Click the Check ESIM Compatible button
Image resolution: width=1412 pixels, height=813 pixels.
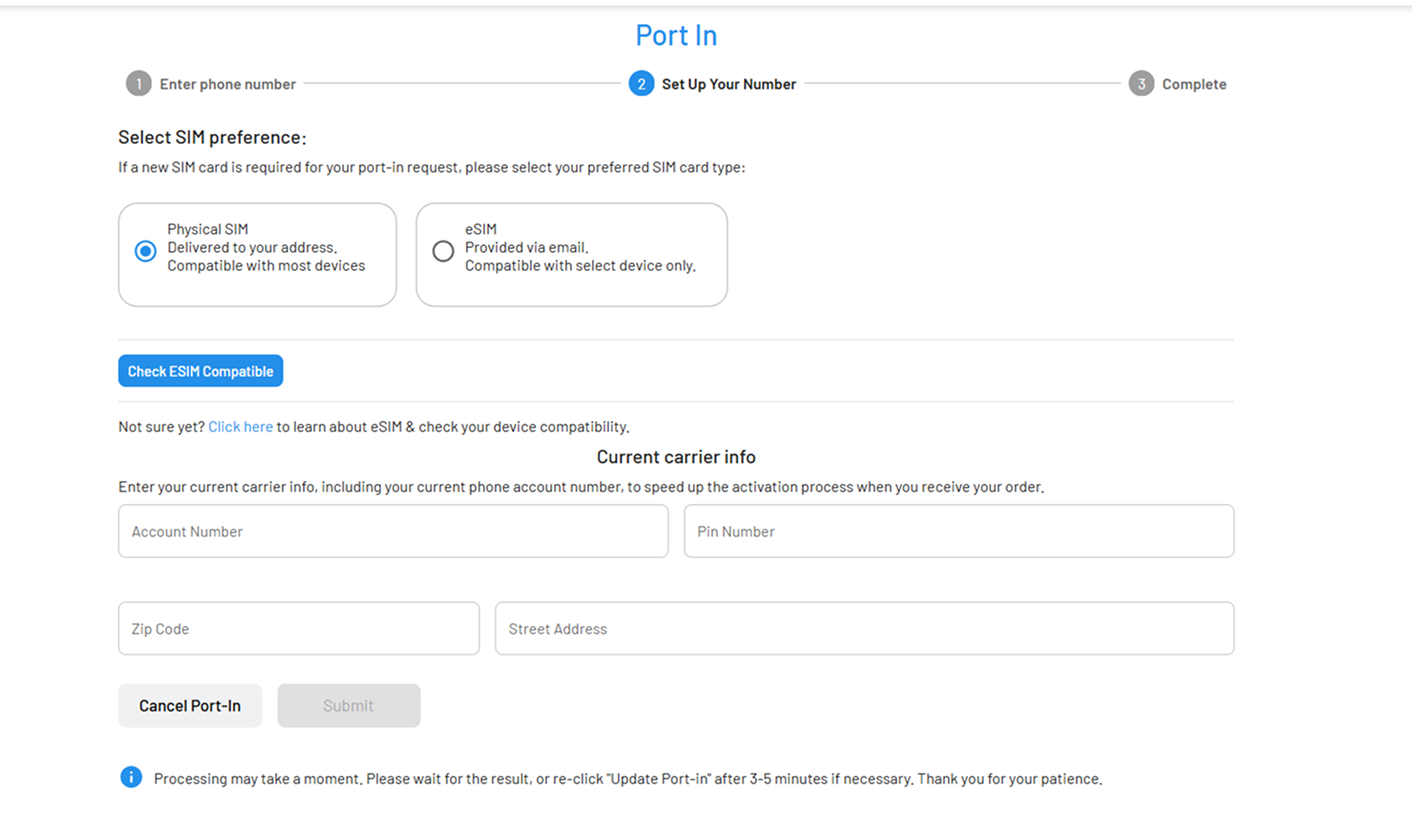(x=200, y=370)
